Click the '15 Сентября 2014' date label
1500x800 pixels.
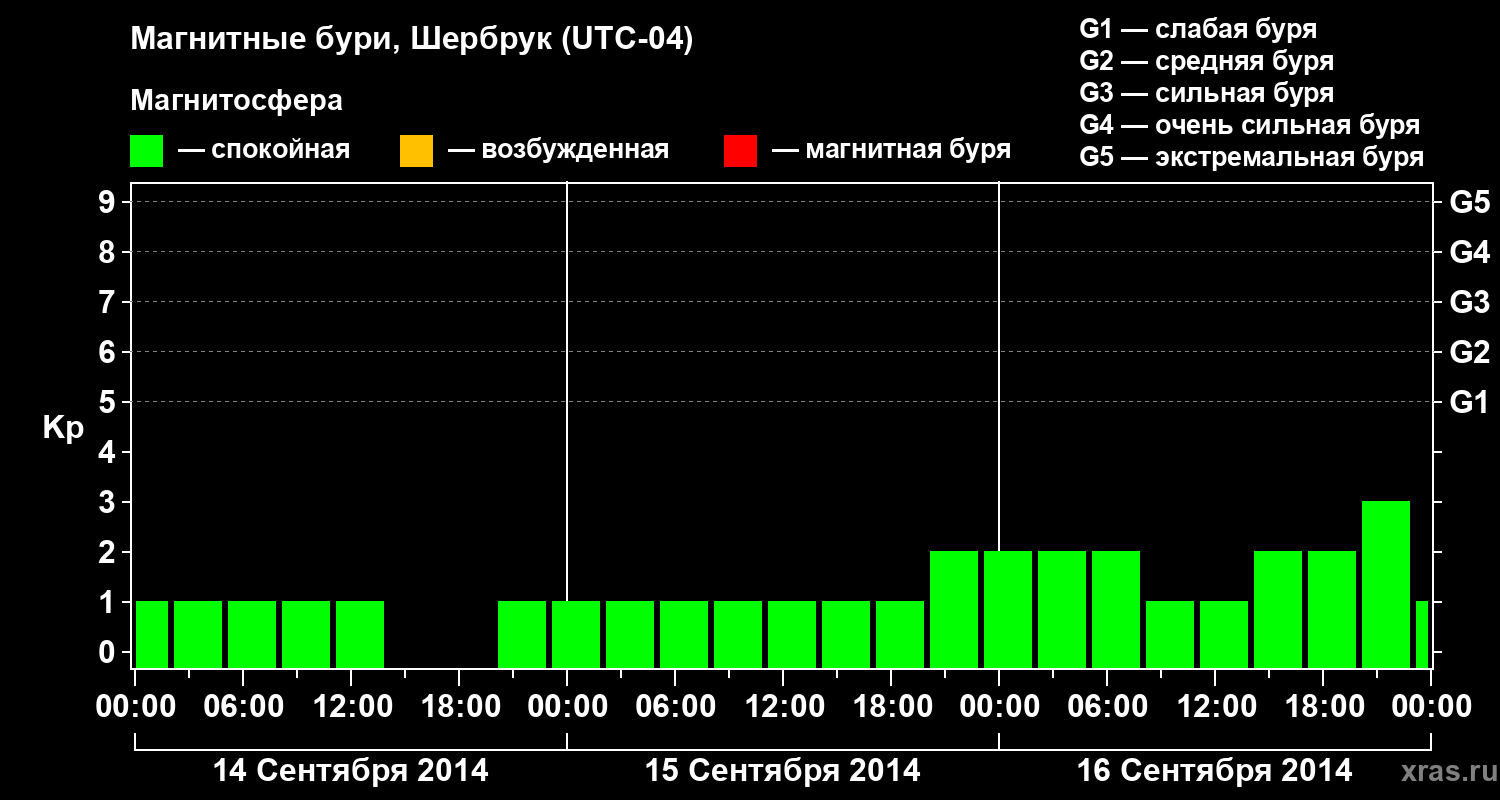pyautogui.click(x=783, y=771)
